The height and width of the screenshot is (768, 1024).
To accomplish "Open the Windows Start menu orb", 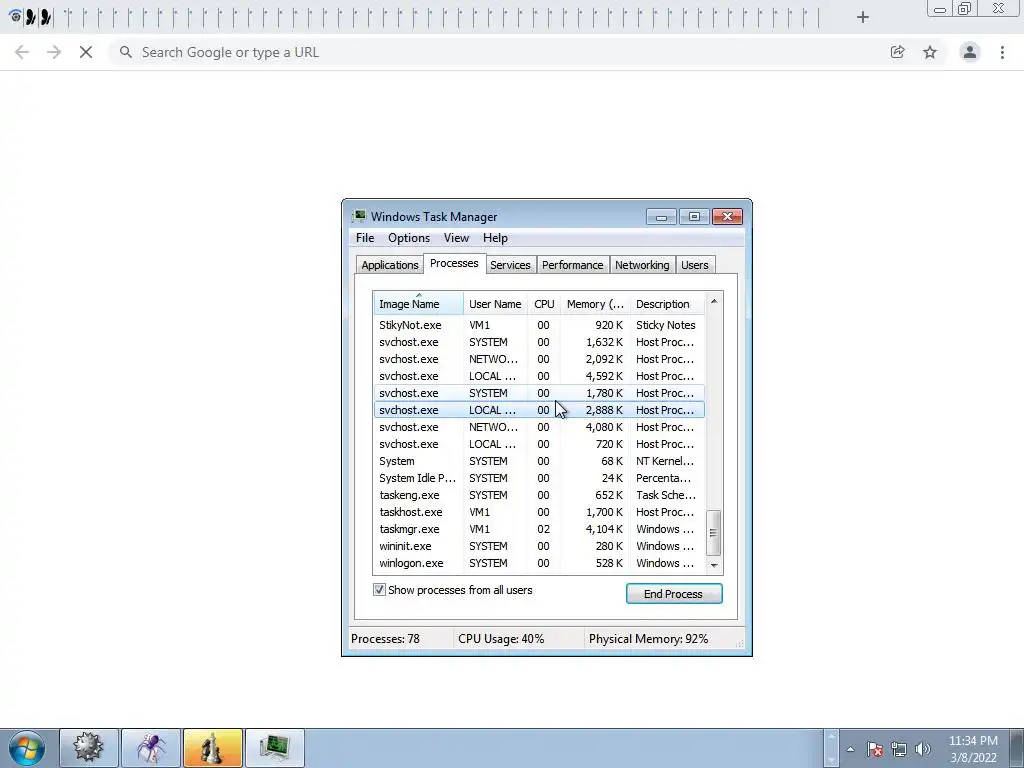I will point(26,748).
